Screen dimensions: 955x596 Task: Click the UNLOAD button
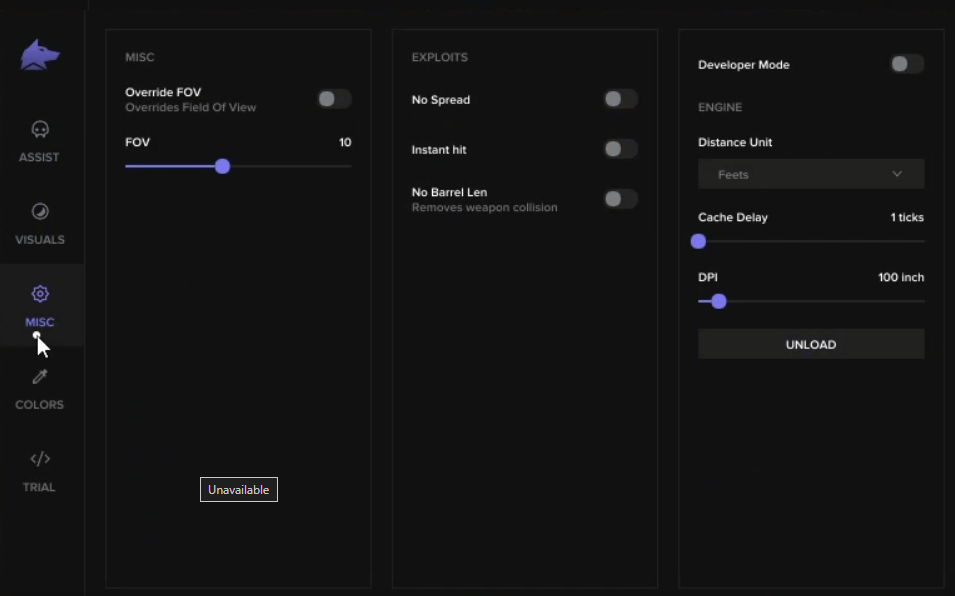click(x=811, y=344)
